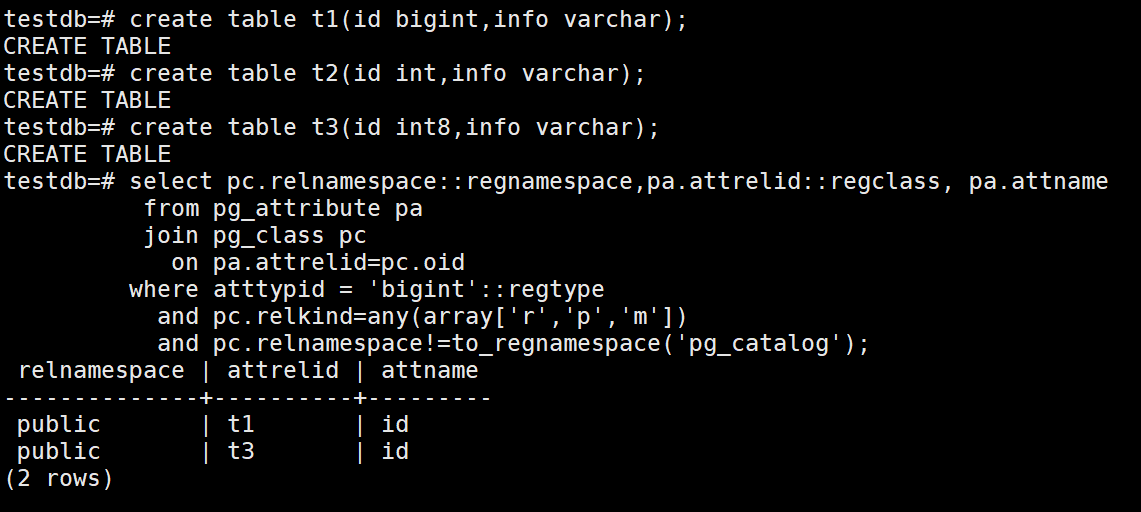The width and height of the screenshot is (1141, 512).
Task: Click 'pg_attribute' in the from clause
Action: (296, 208)
